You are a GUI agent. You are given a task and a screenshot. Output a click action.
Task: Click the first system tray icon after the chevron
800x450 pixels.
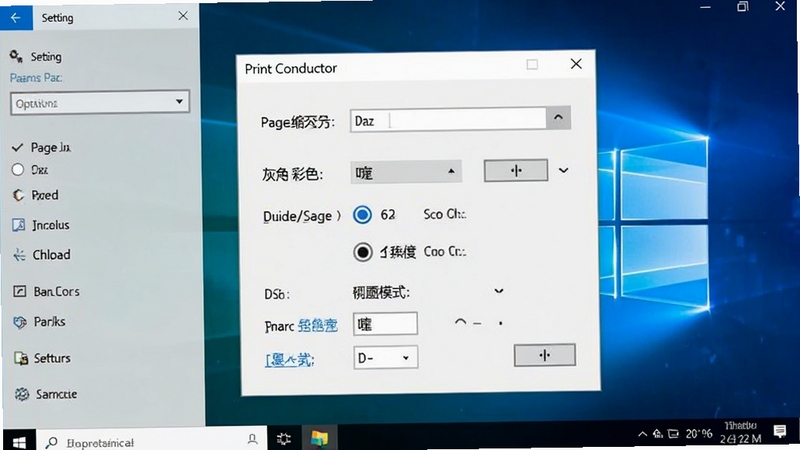tap(658, 434)
